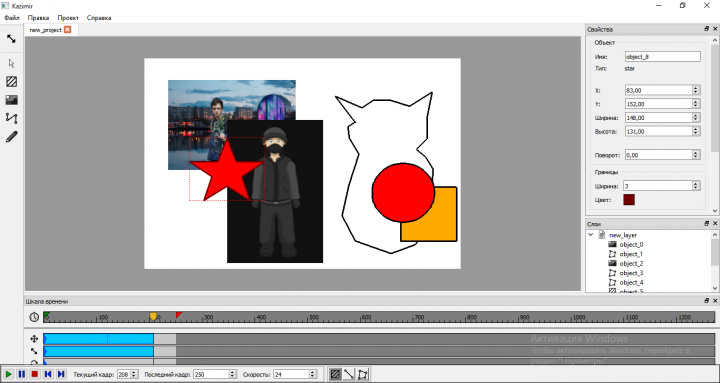Open the Справка menu

click(99, 18)
